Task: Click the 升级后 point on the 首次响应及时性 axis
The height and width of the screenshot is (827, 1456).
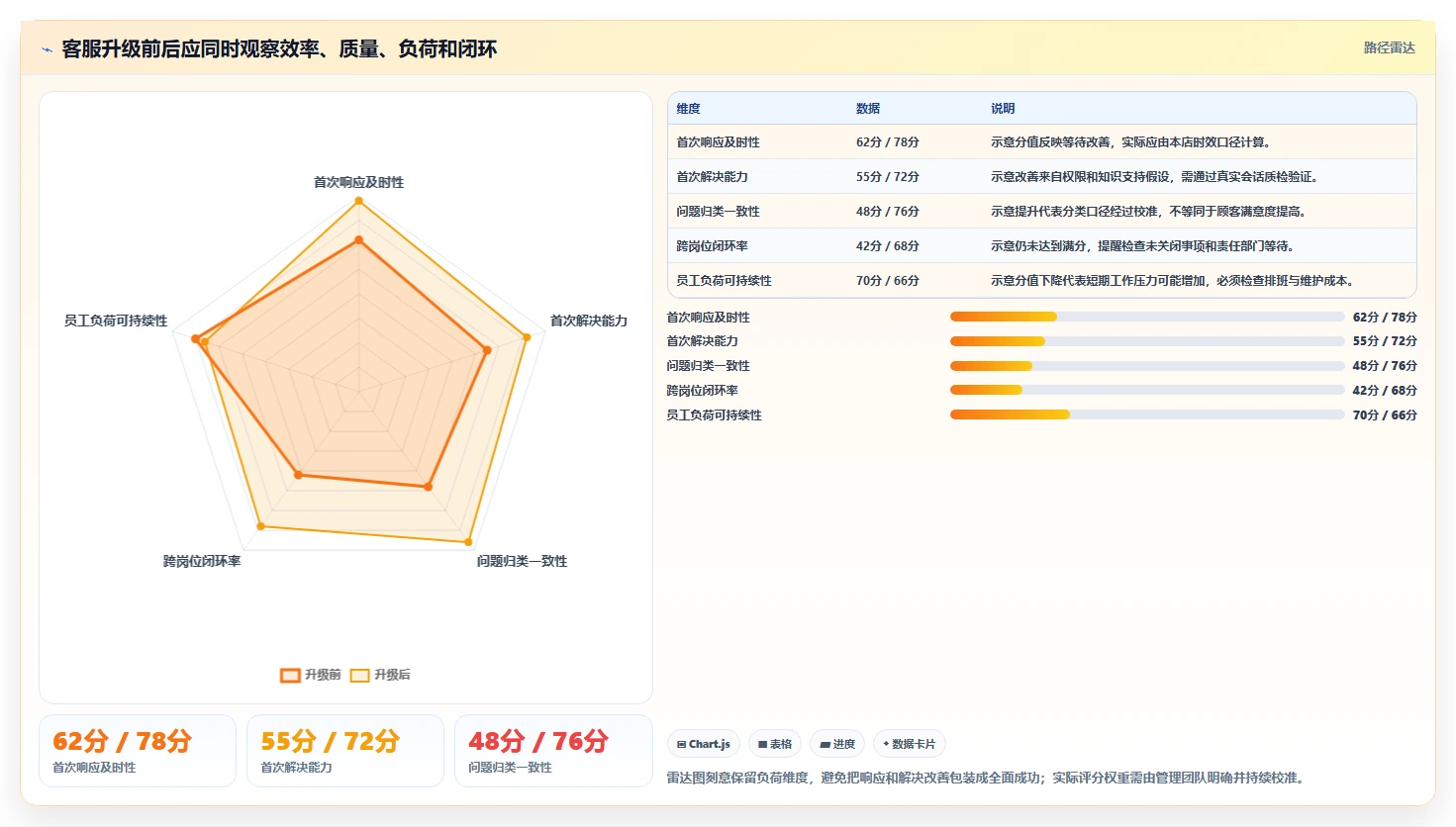Action: [358, 201]
